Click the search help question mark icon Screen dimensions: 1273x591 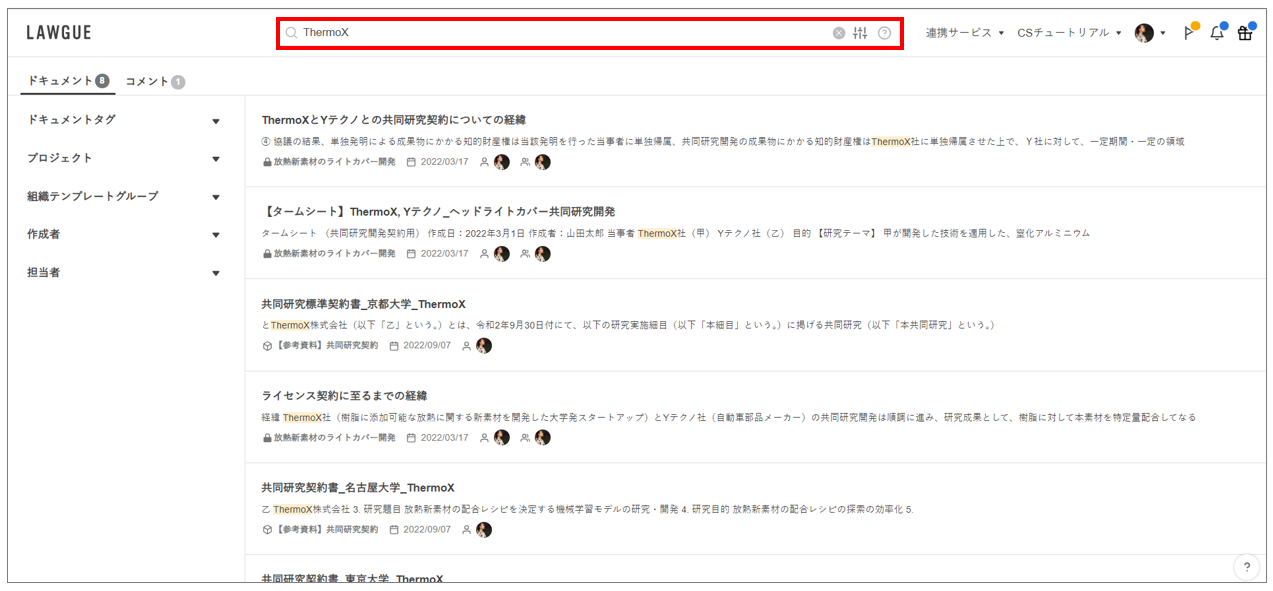(884, 33)
